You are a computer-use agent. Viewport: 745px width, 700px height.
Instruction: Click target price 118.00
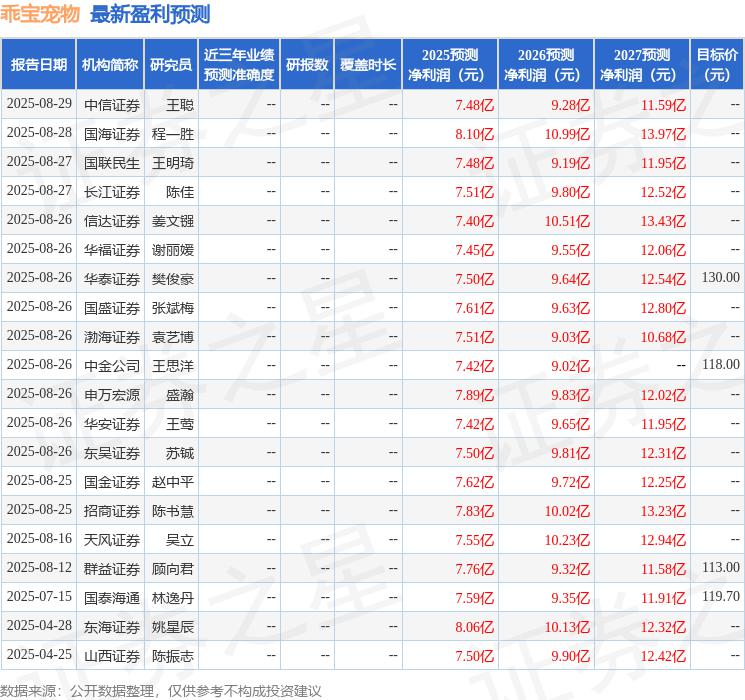pyautogui.click(x=721, y=364)
